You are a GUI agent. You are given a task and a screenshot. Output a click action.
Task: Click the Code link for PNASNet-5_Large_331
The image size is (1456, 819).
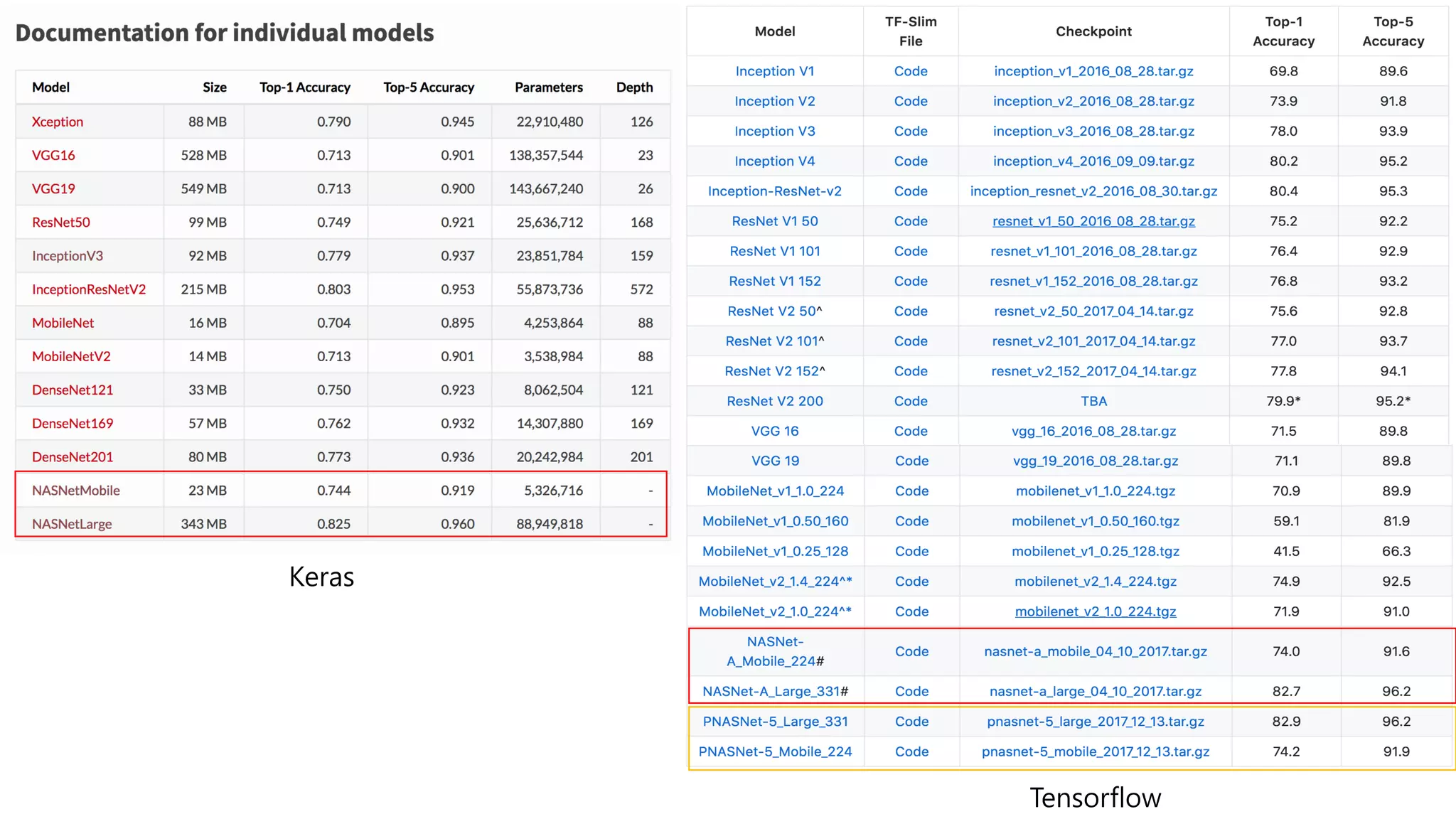click(x=912, y=722)
